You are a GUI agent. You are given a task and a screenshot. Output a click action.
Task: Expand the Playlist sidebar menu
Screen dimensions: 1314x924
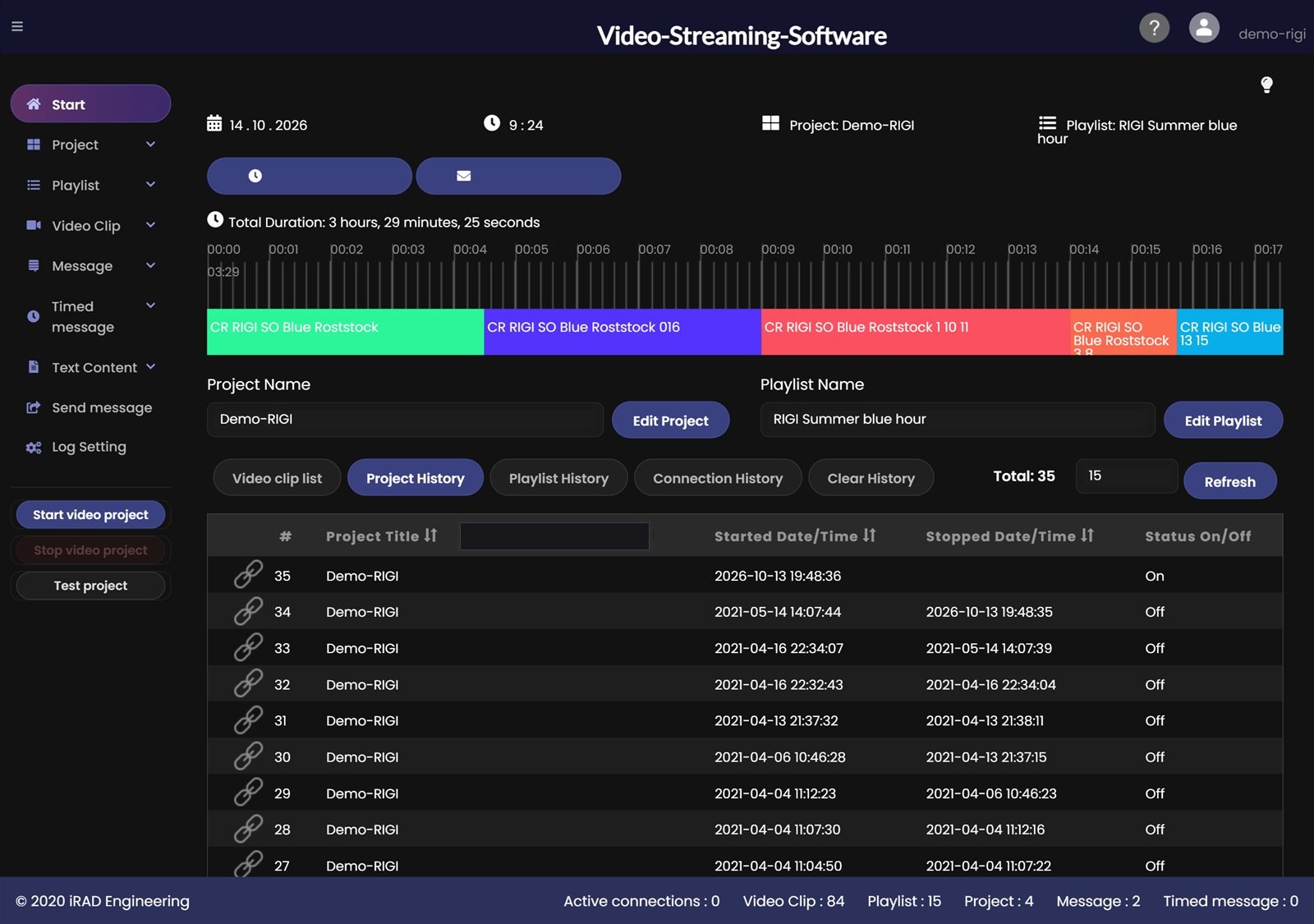pos(91,185)
